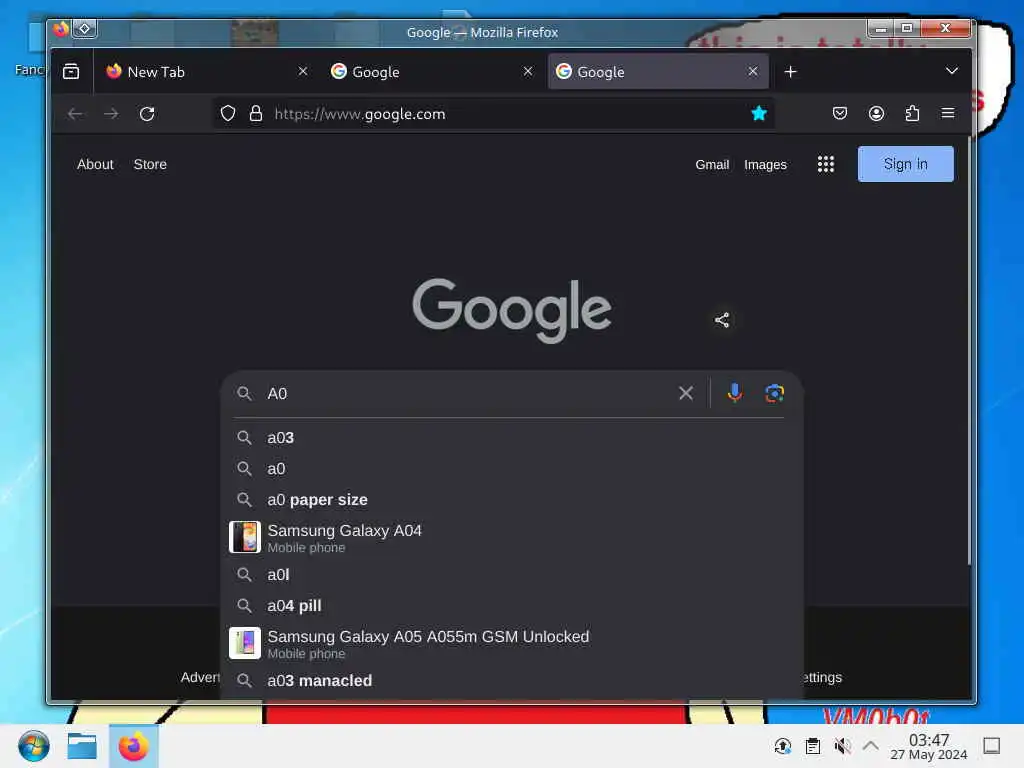Screen dimensions: 1024x768
Task: Show site security padlock info
Action: coord(255,114)
